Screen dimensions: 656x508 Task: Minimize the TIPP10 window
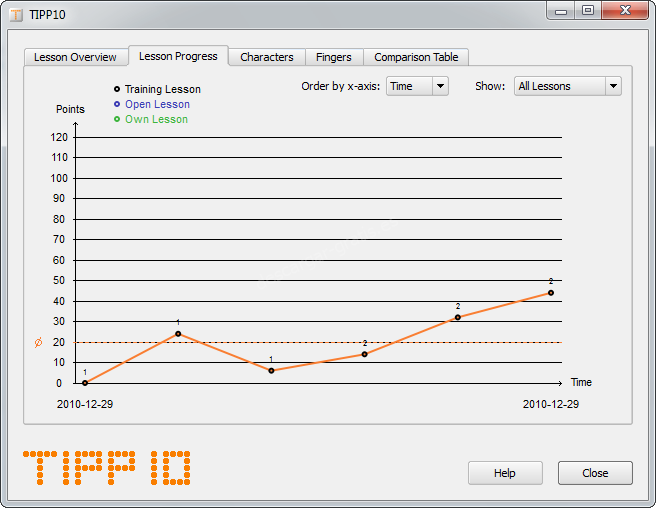click(x=562, y=10)
